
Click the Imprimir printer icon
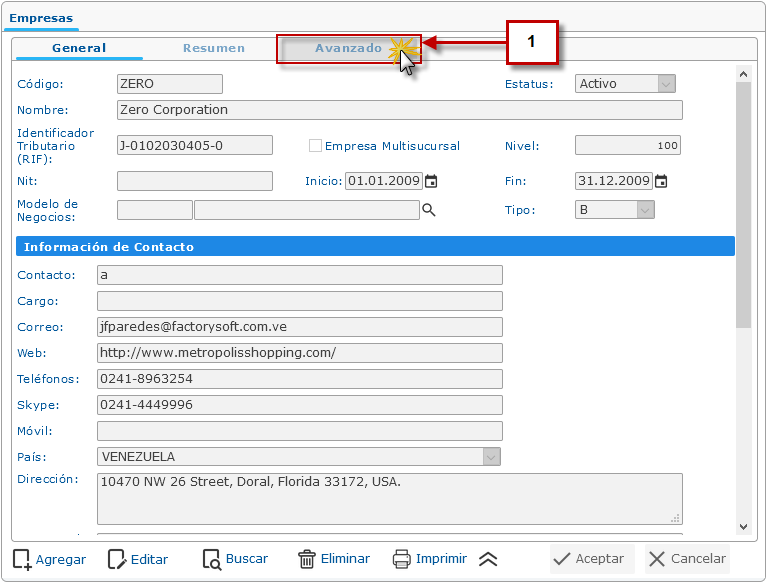[402, 559]
